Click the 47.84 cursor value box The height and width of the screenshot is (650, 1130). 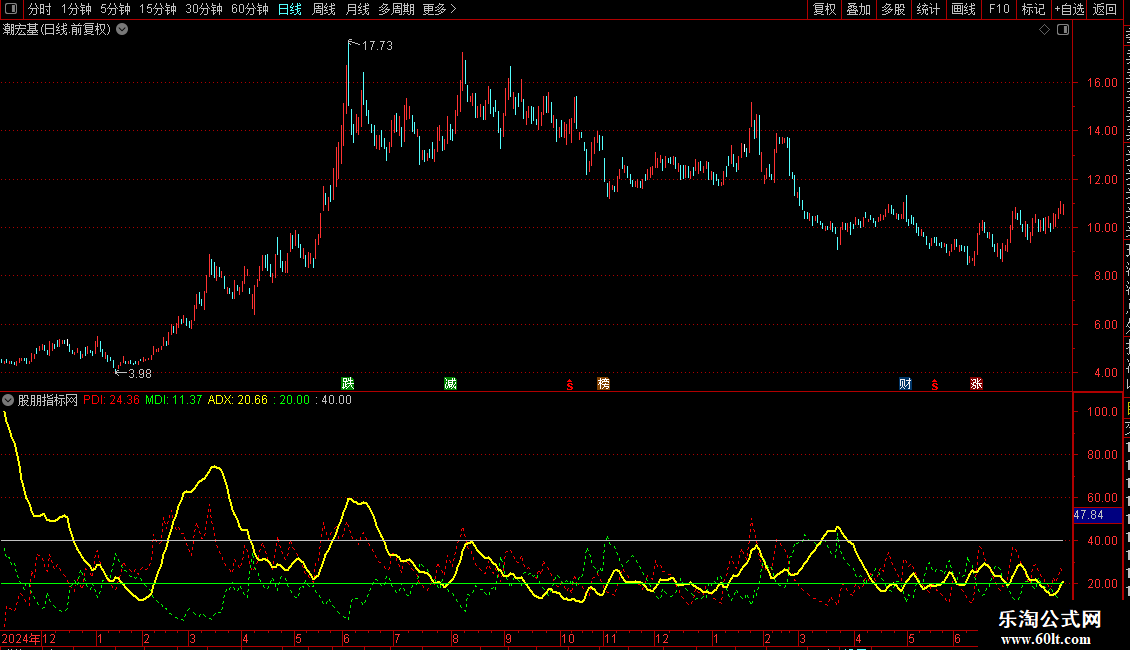(1097, 515)
